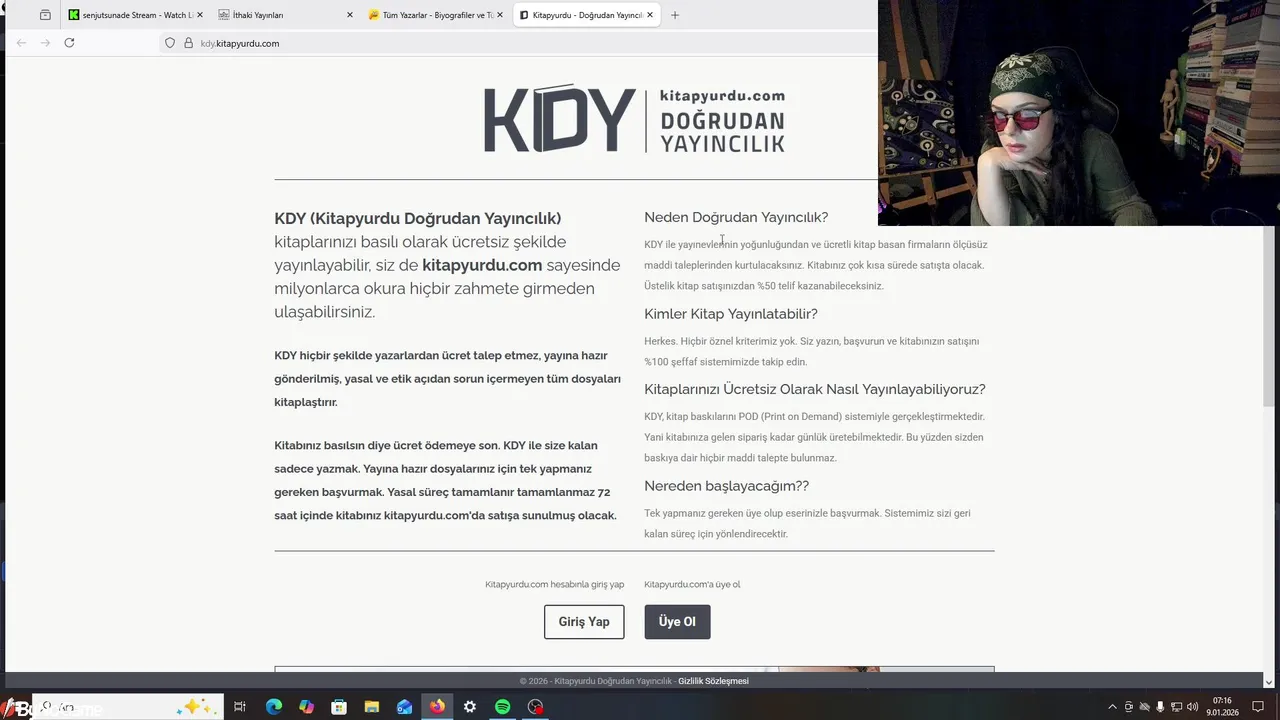Click the kdy.kitapyurdu.com address bar
Screen dimensions: 1280x720
click(520, 43)
